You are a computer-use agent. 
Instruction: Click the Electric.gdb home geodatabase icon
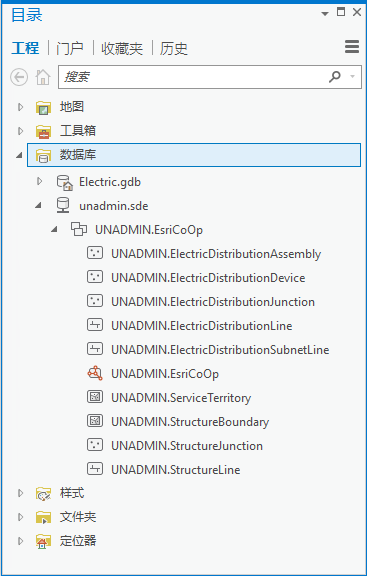pos(65,182)
